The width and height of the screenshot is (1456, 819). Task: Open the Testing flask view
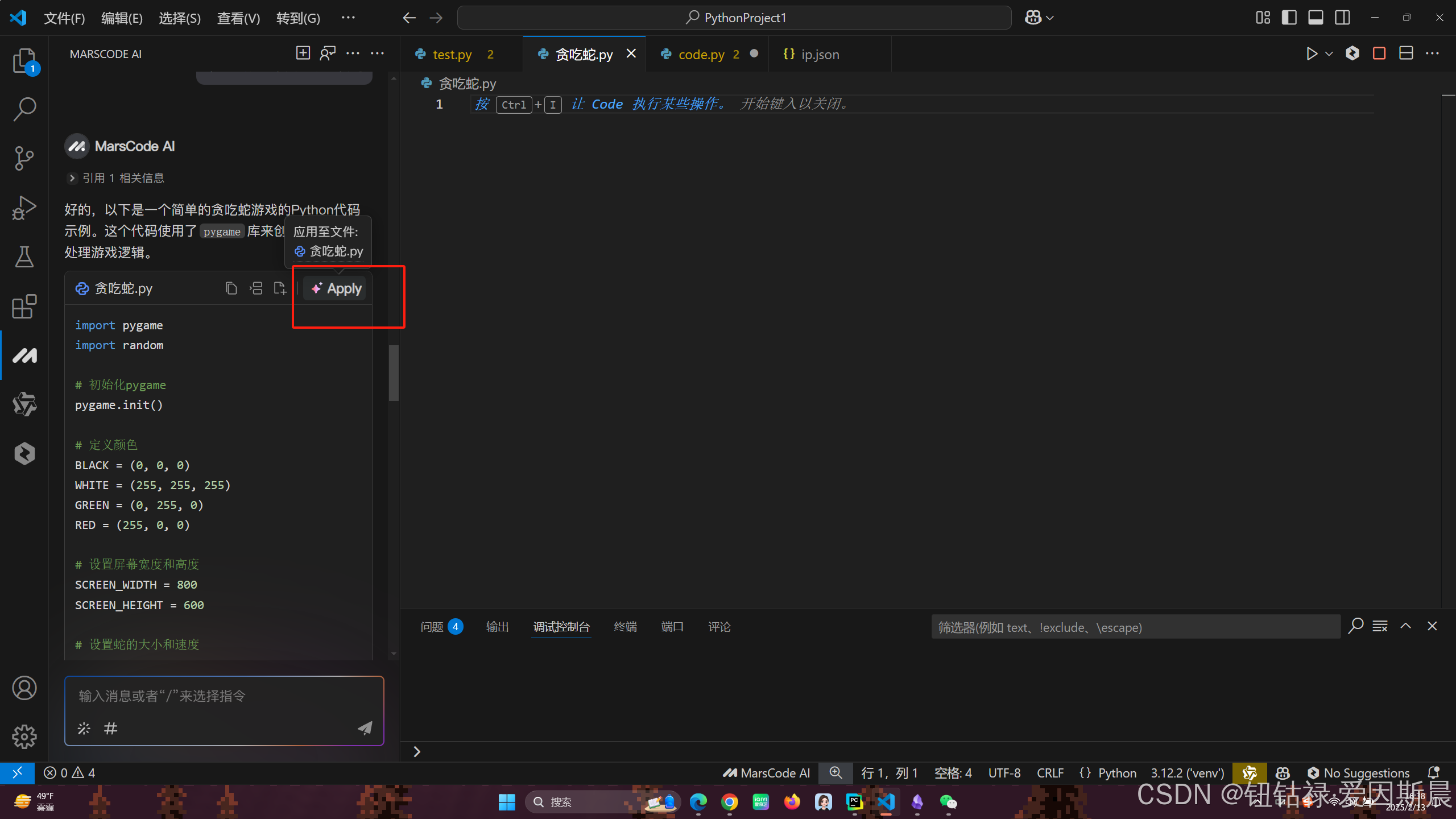point(24,257)
